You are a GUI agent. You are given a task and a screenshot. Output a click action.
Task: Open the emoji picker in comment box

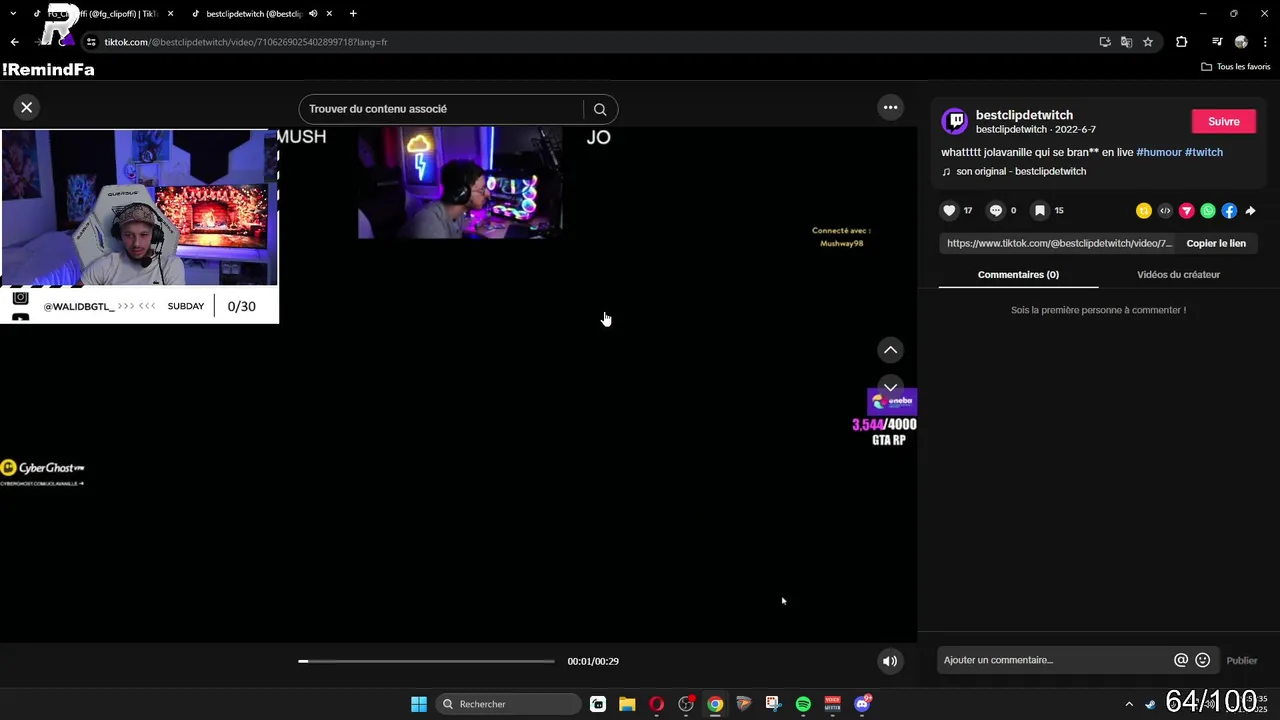[1203, 660]
